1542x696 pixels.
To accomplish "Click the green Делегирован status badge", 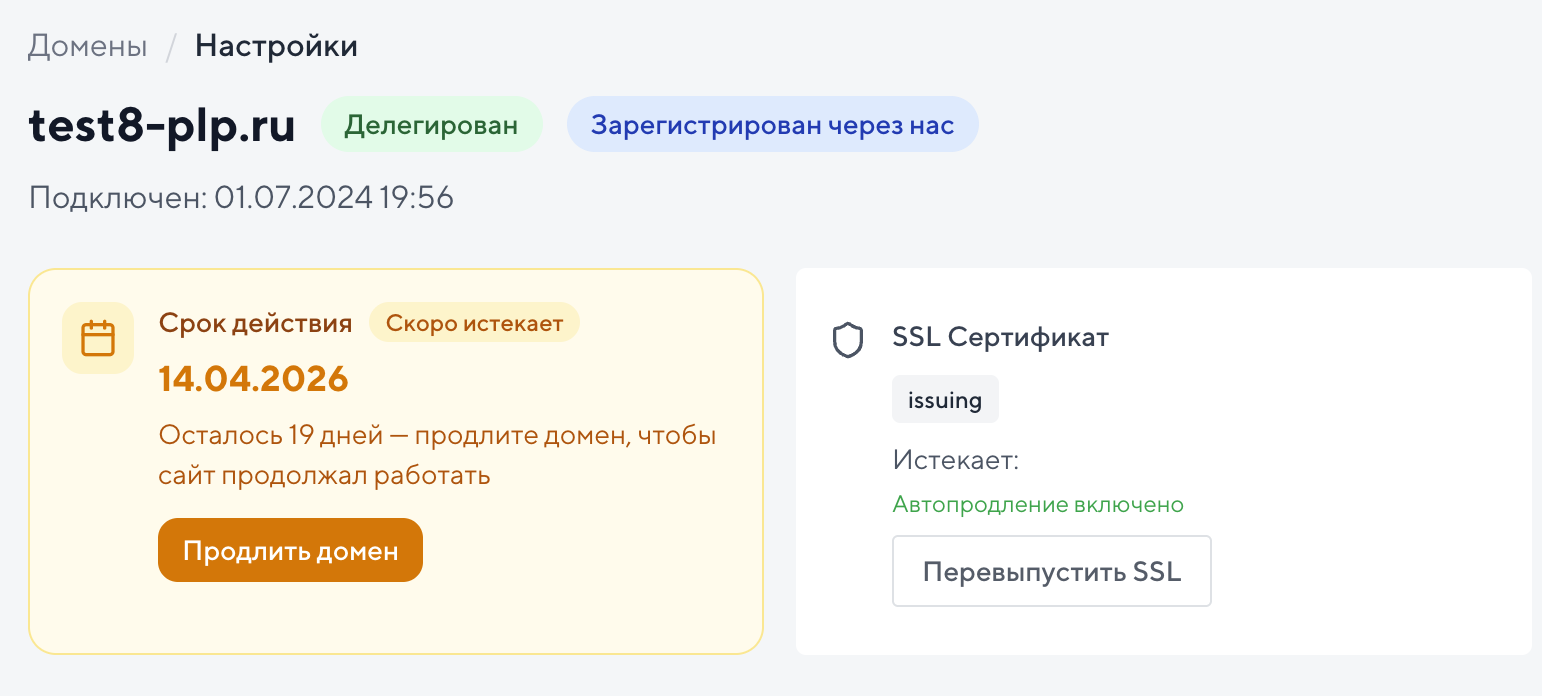I will (x=431, y=125).
